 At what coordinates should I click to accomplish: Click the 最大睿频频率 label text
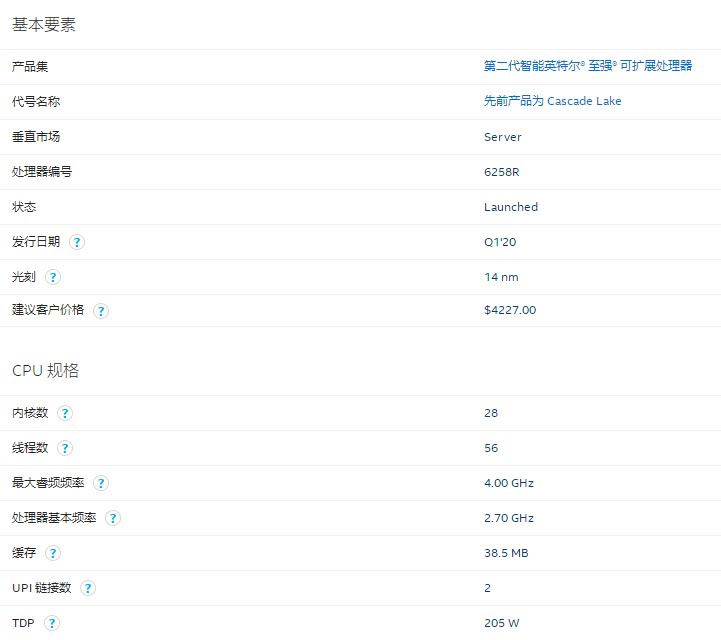48,482
